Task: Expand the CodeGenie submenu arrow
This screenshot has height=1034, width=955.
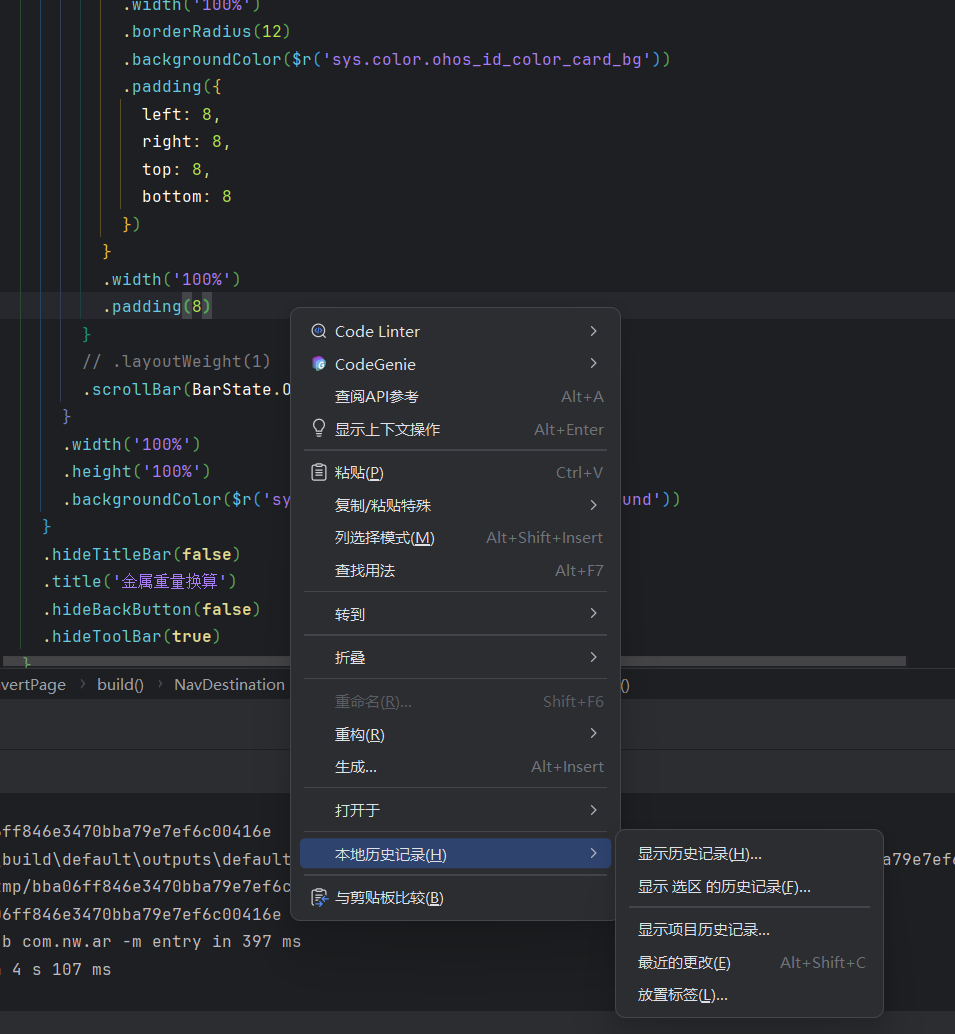Action: tap(594, 363)
